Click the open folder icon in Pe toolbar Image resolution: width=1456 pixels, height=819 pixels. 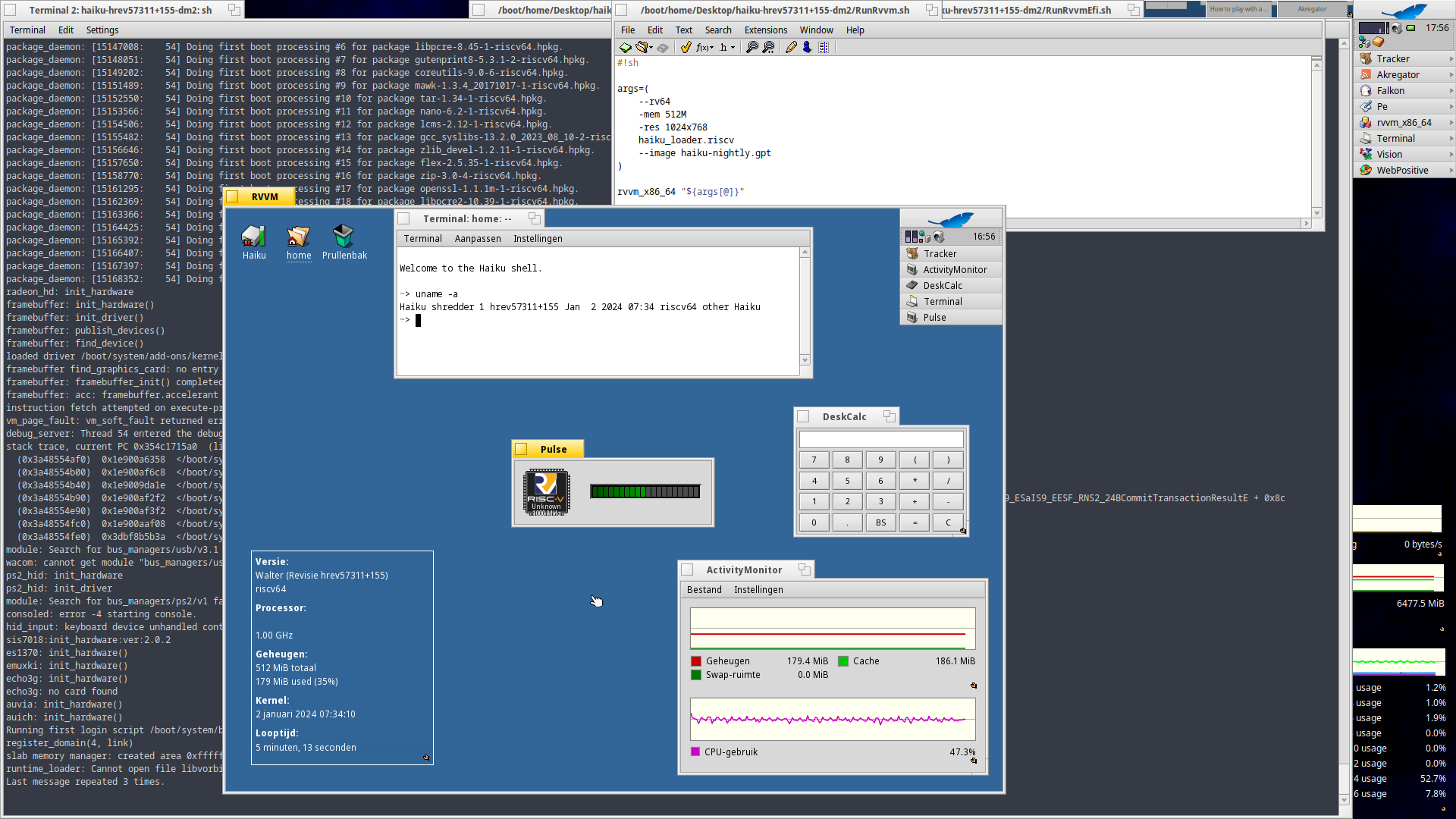pyautogui.click(x=643, y=47)
